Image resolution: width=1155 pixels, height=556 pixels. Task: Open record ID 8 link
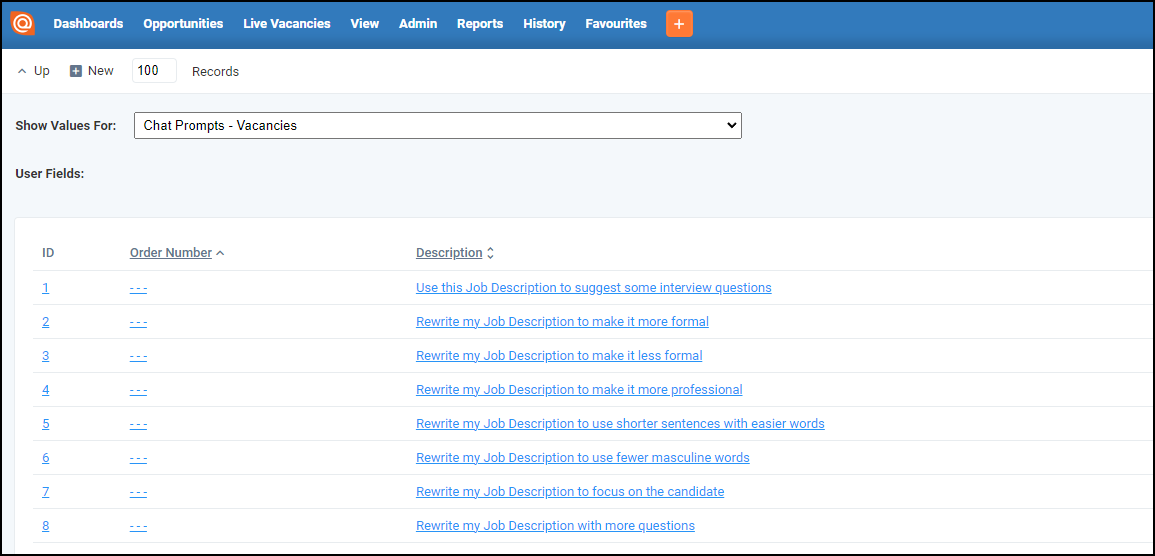click(x=46, y=526)
